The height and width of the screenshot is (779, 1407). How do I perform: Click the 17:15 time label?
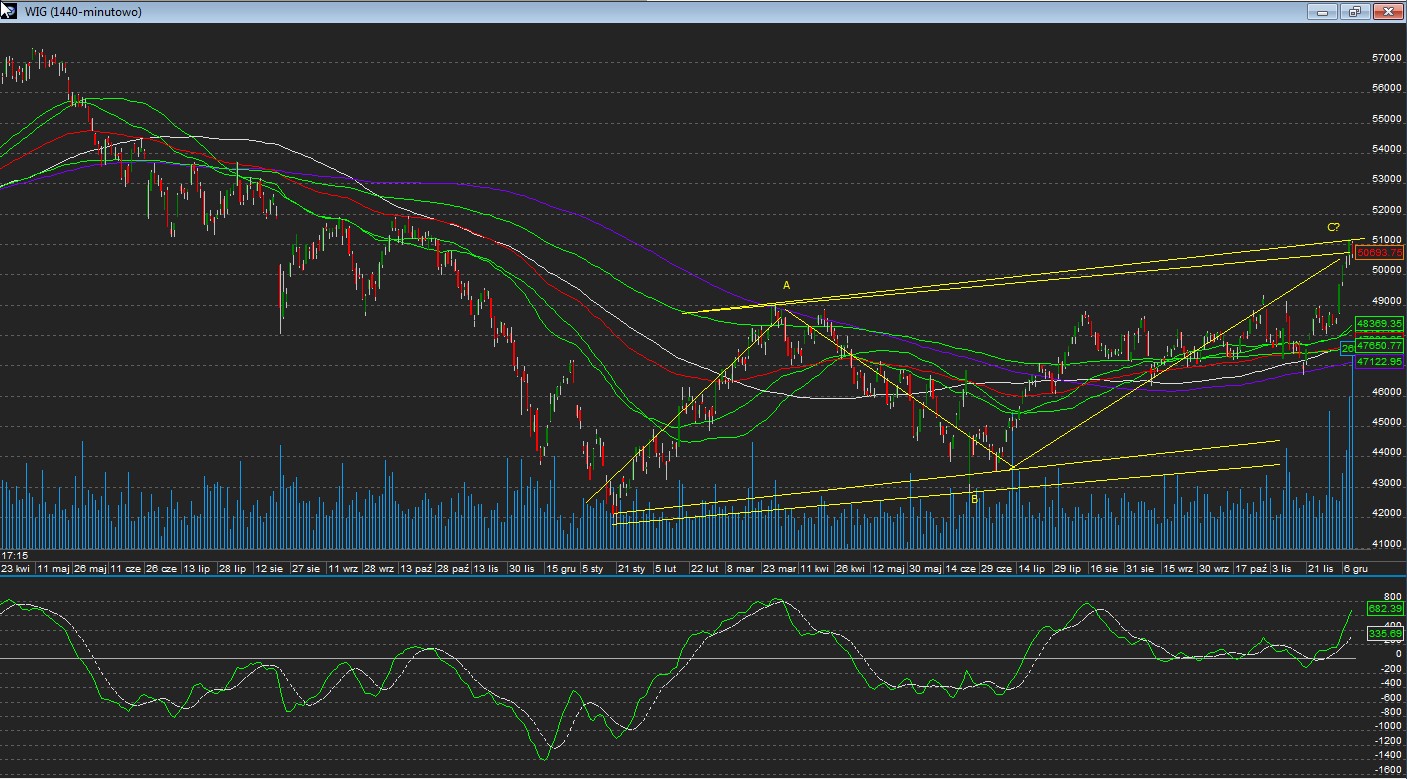(x=14, y=554)
